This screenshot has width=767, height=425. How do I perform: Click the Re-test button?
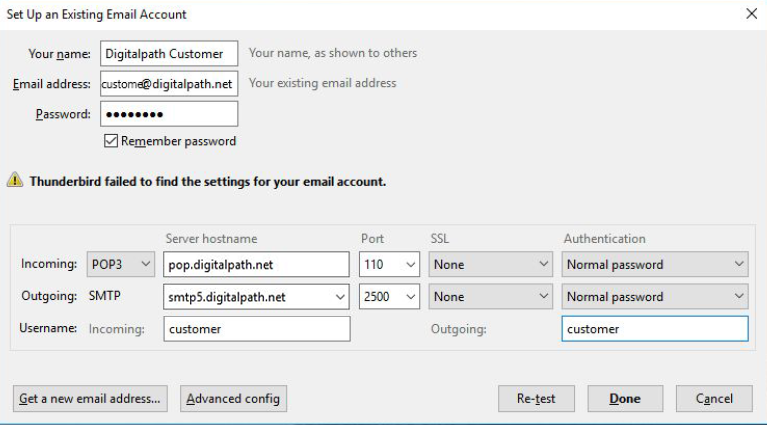(536, 399)
